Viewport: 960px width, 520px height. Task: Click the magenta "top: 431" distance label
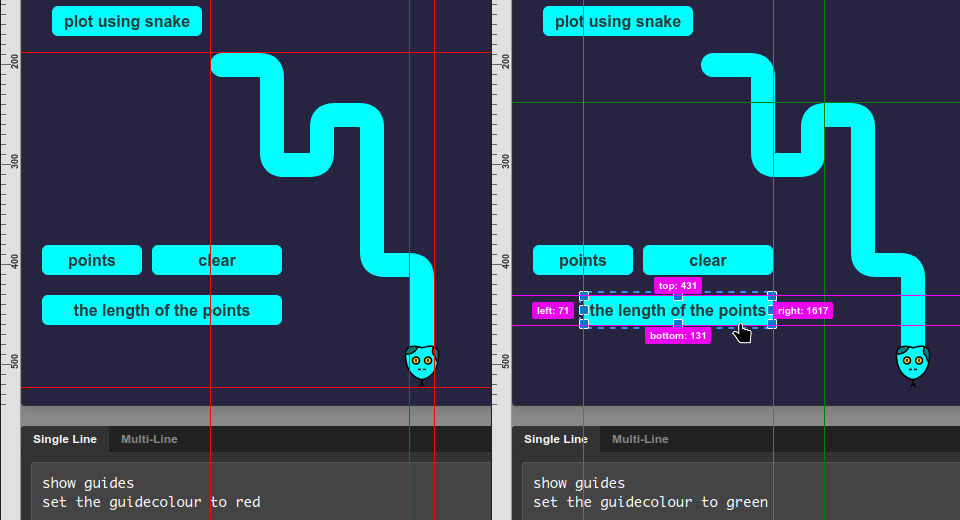(677, 286)
